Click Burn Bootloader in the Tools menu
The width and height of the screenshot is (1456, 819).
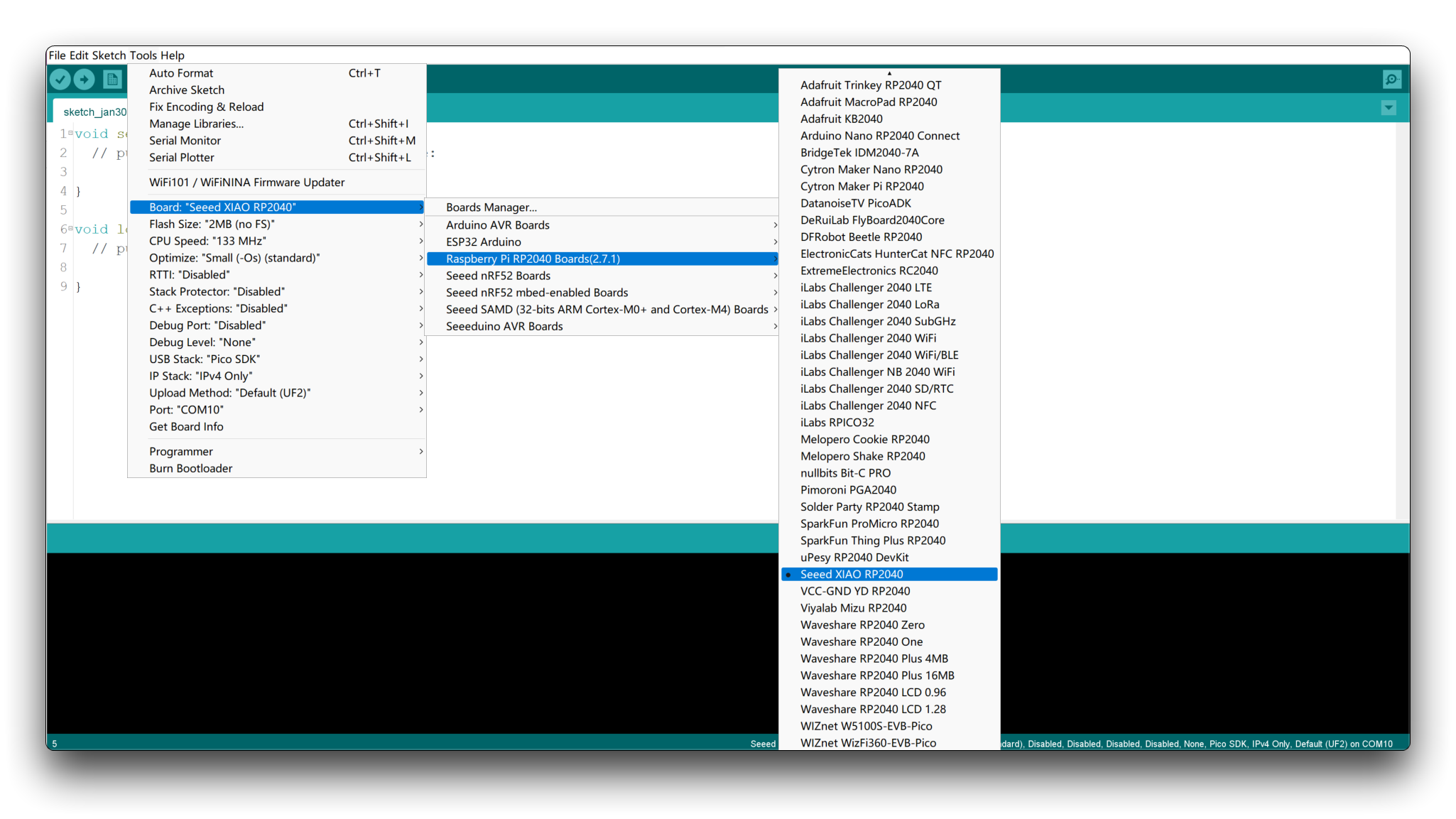[x=190, y=469]
